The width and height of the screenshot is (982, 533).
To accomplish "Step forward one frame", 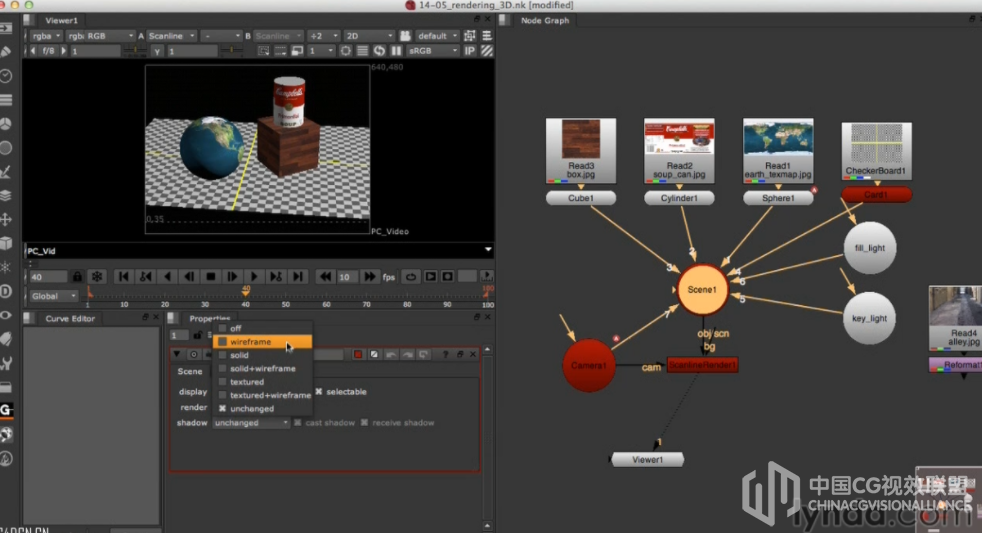I will coord(232,276).
